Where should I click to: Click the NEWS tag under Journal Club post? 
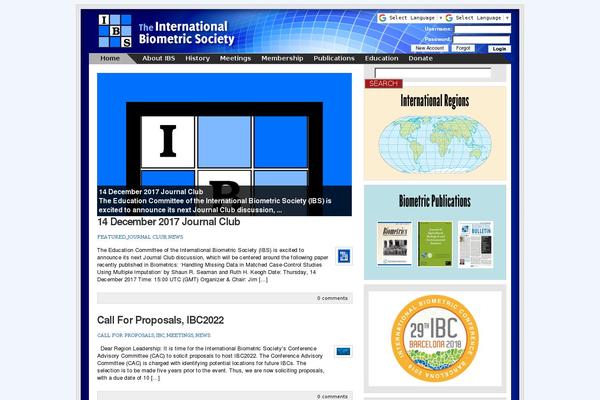point(176,237)
